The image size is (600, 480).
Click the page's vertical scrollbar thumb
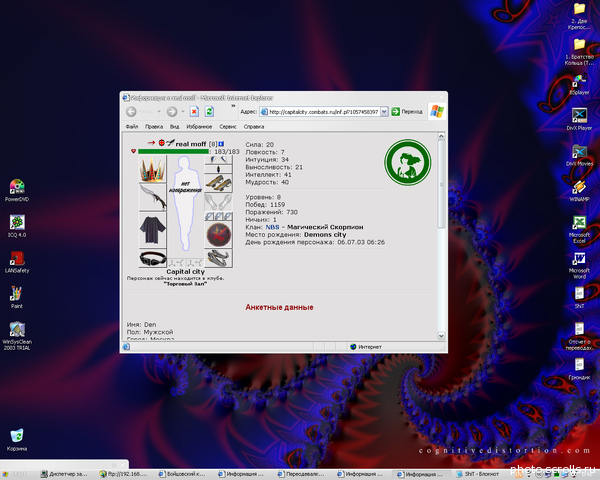point(441,184)
